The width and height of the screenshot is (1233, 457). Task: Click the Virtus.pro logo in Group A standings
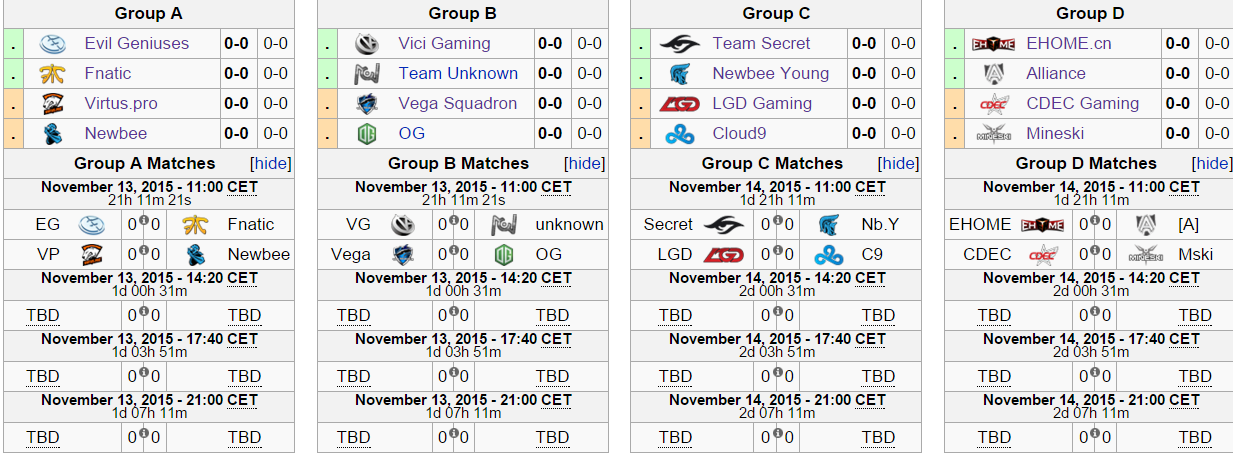click(52, 104)
